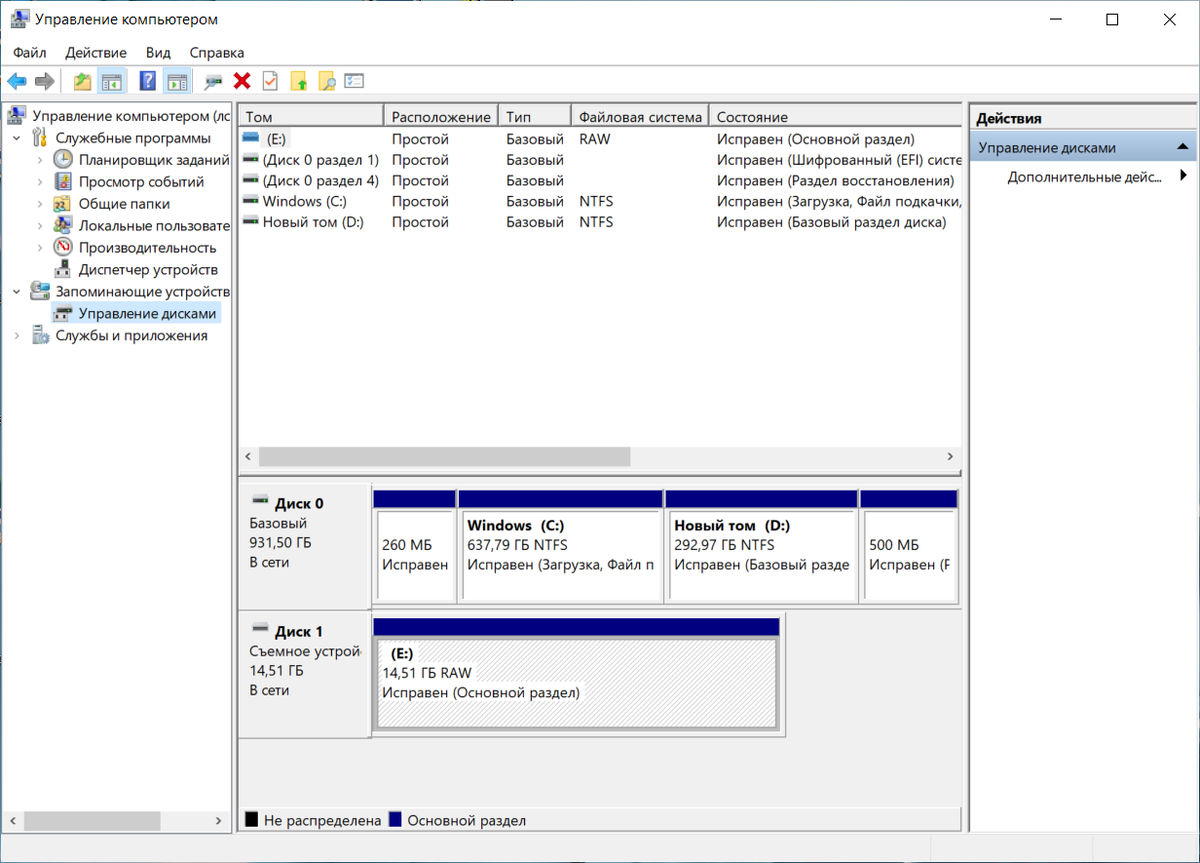Open the Справка menu
Screen dimensions: 1200x863
click(217, 52)
